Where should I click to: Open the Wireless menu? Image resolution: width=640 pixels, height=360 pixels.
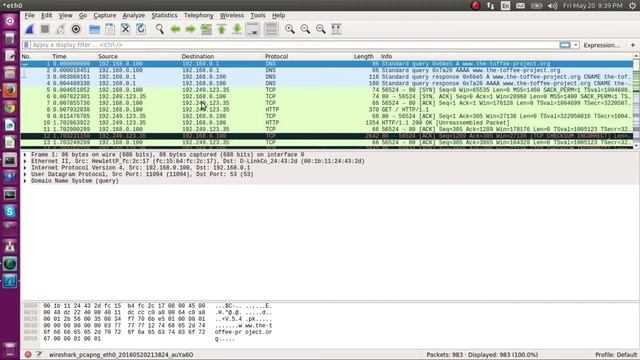pos(231,15)
